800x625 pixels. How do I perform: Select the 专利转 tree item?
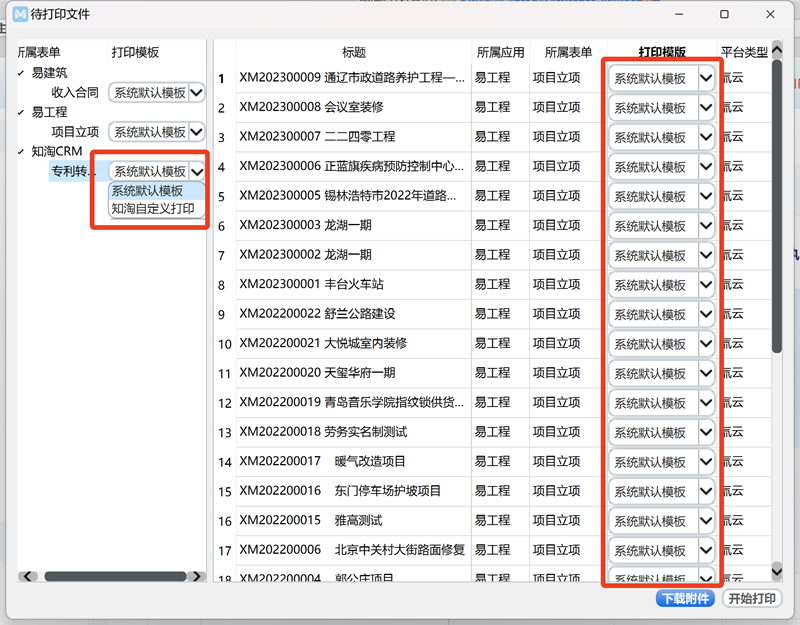pyautogui.click(x=72, y=171)
